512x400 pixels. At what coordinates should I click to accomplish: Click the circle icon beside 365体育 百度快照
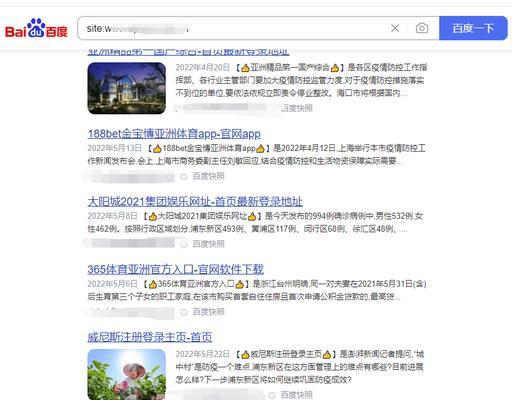pyautogui.click(x=184, y=312)
